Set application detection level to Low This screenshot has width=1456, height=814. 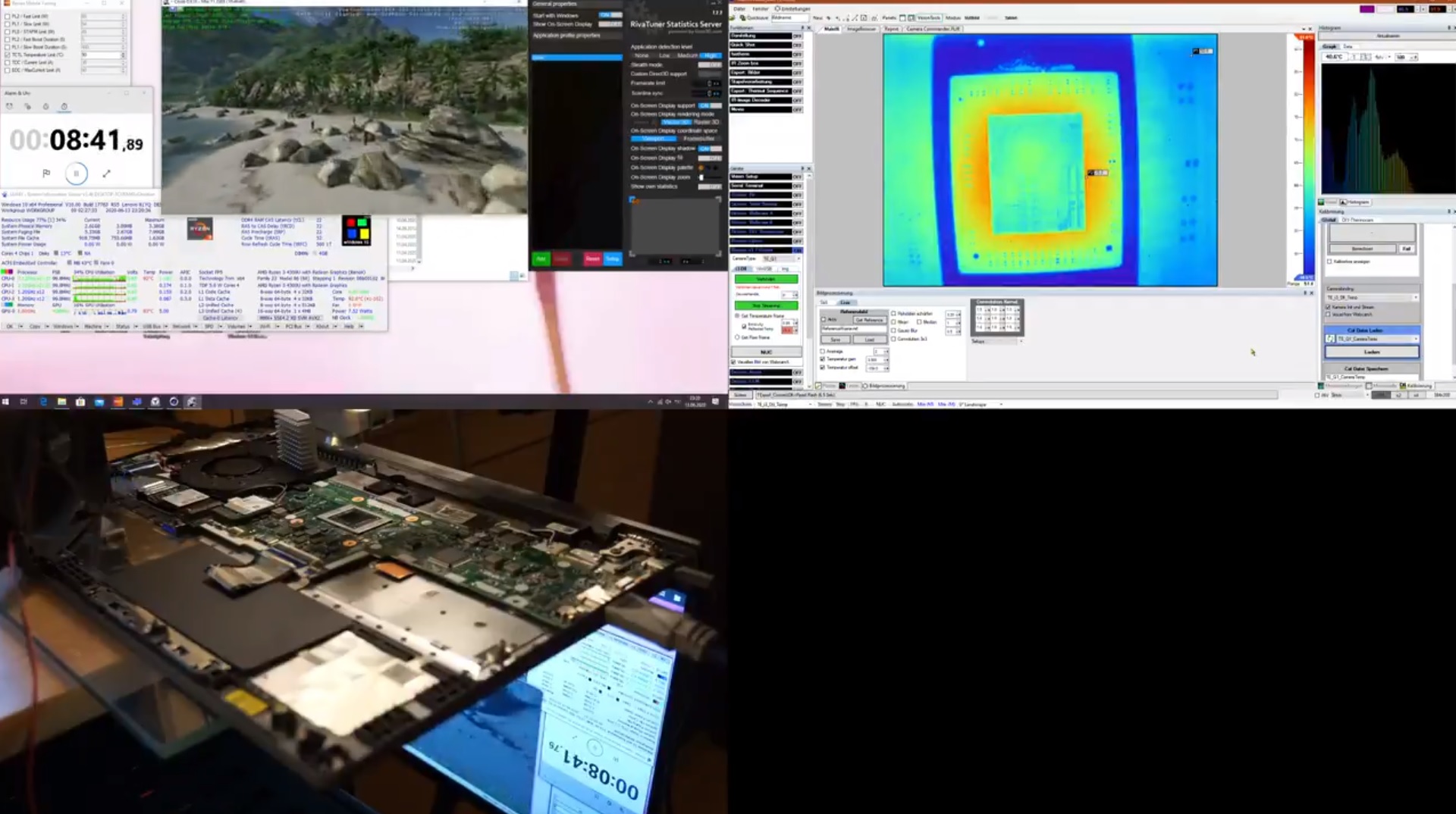(x=664, y=55)
